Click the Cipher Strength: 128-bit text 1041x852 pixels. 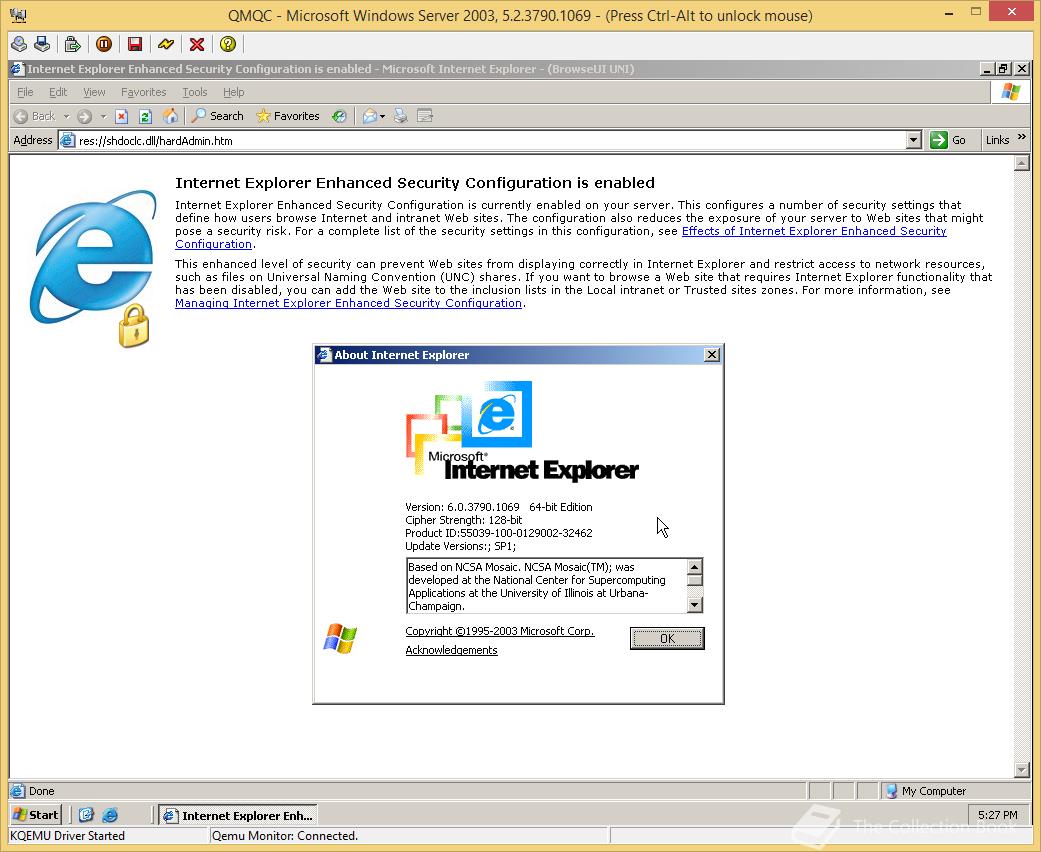pyautogui.click(x=463, y=520)
